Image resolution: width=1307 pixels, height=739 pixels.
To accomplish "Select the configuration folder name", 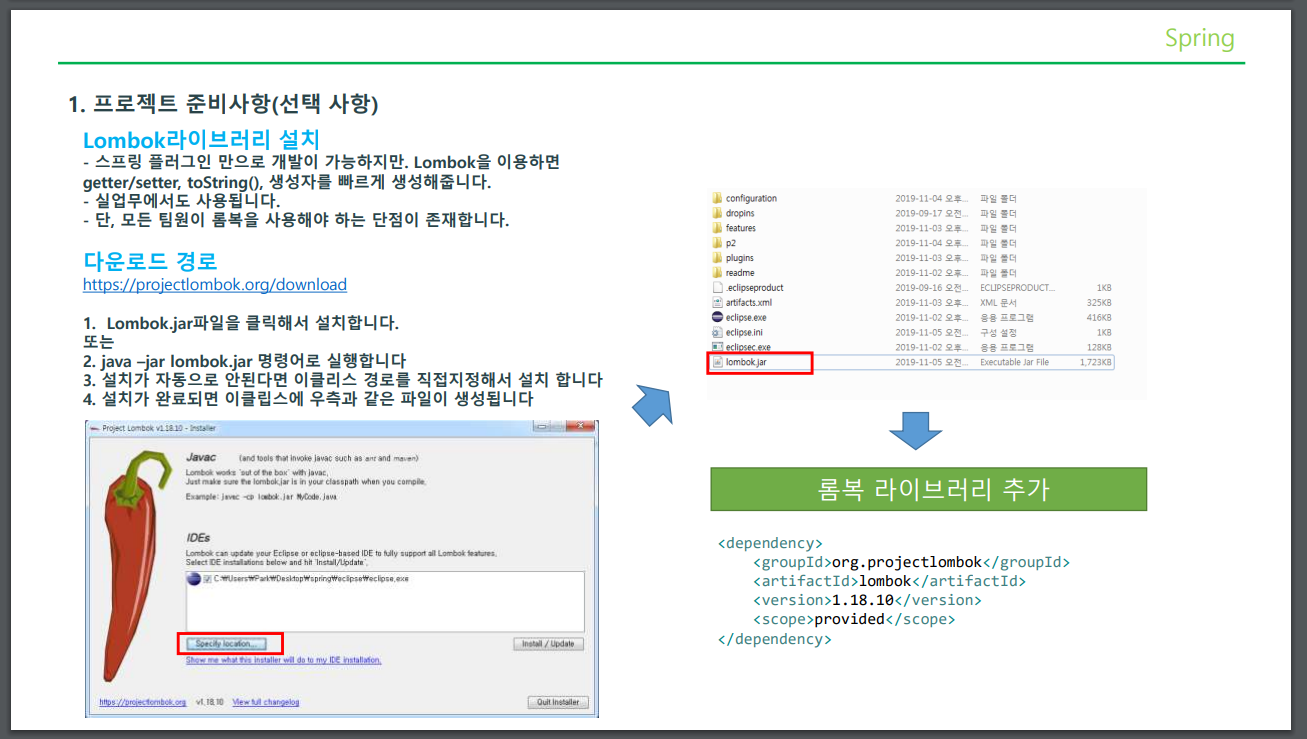I will tap(751, 198).
